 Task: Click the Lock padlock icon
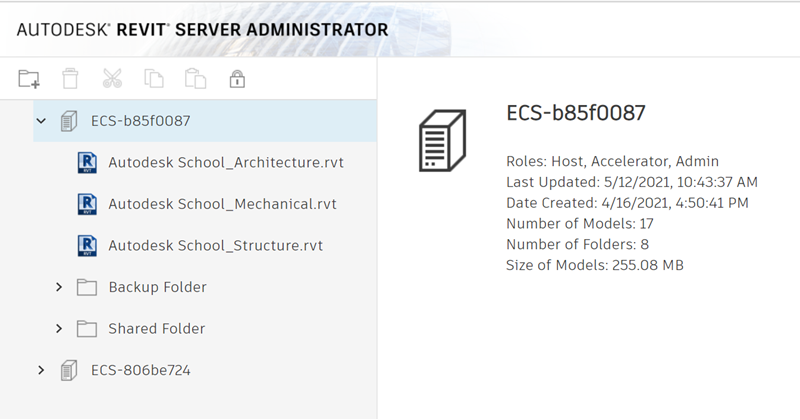[x=237, y=79]
